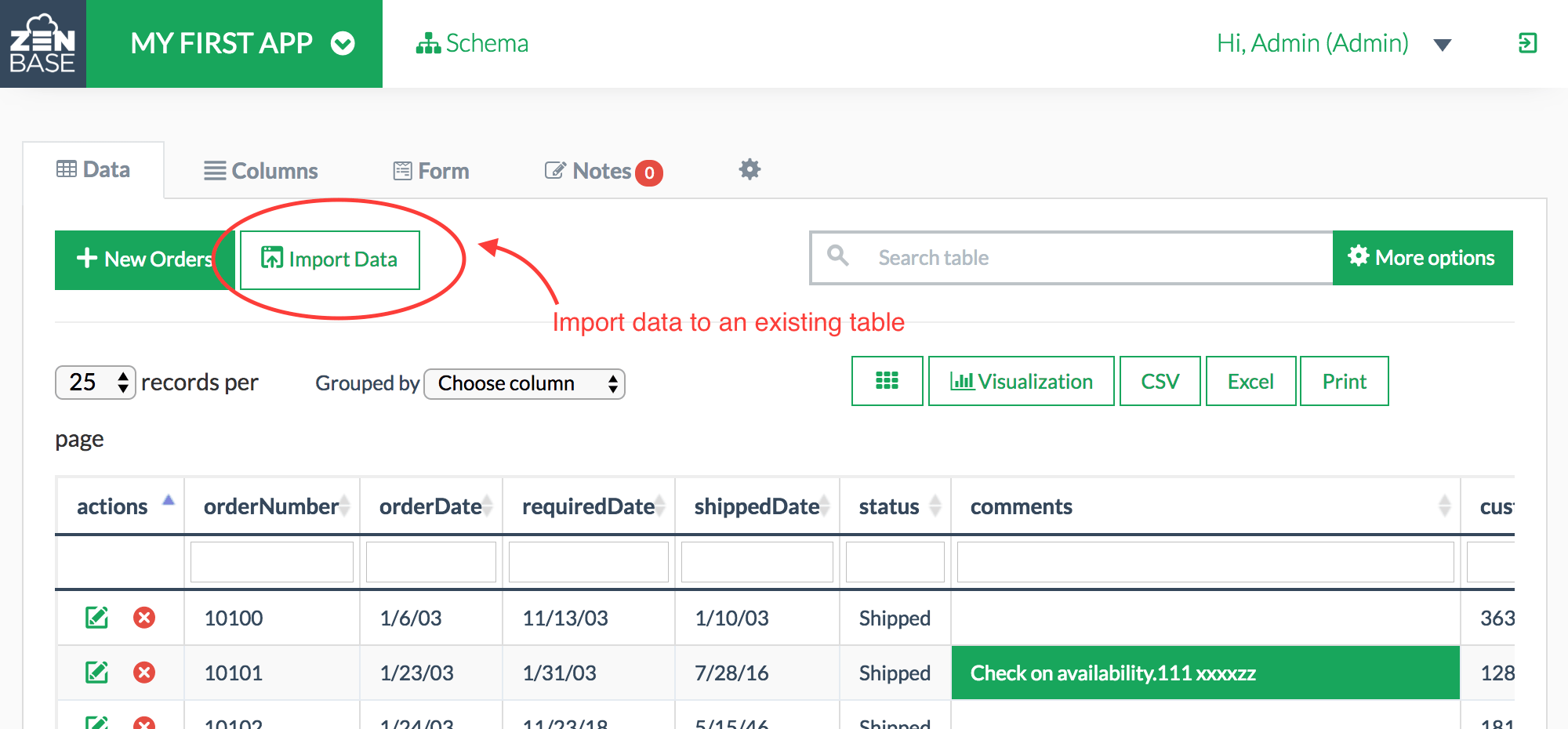This screenshot has width=1568, height=729.
Task: Open the Visualization button
Action: (1021, 381)
